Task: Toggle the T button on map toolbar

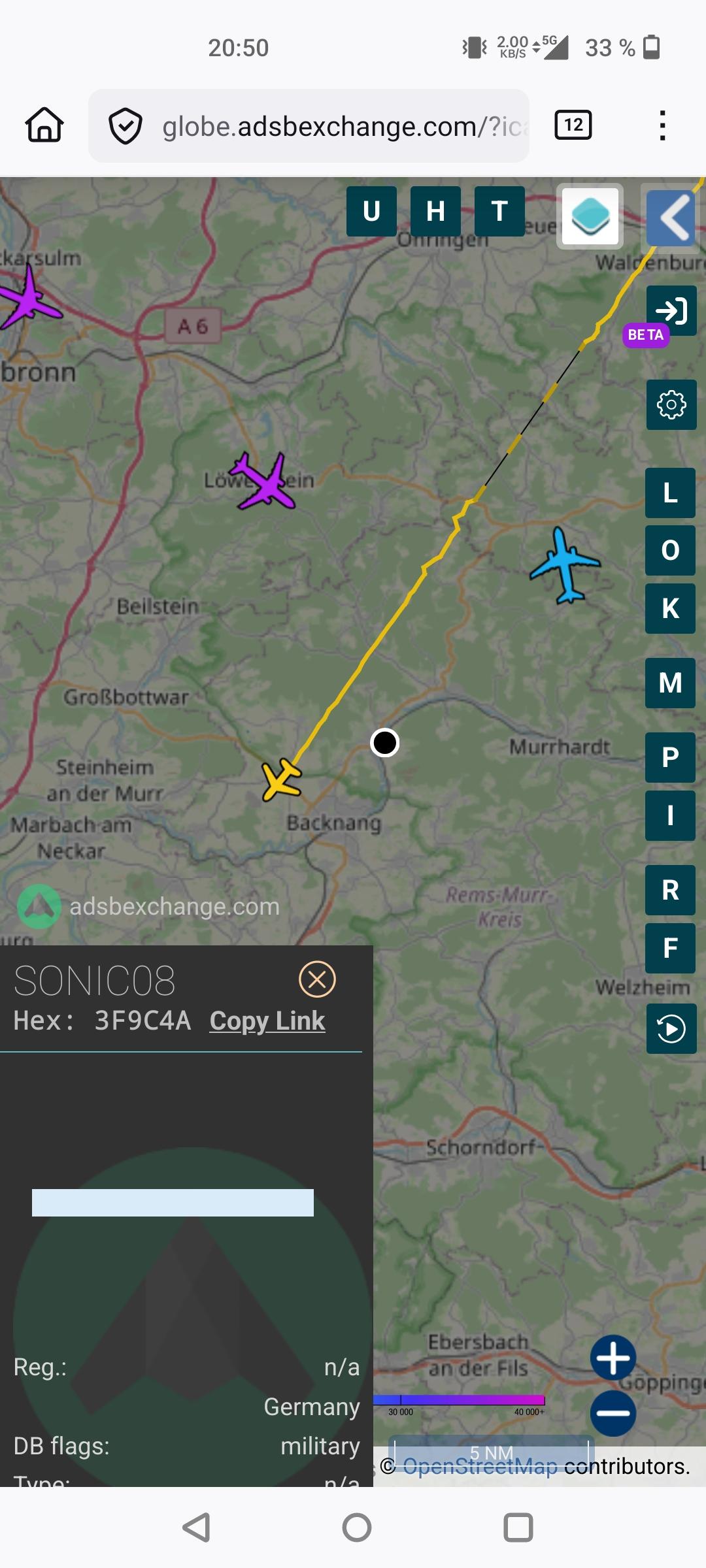Action: tap(499, 211)
